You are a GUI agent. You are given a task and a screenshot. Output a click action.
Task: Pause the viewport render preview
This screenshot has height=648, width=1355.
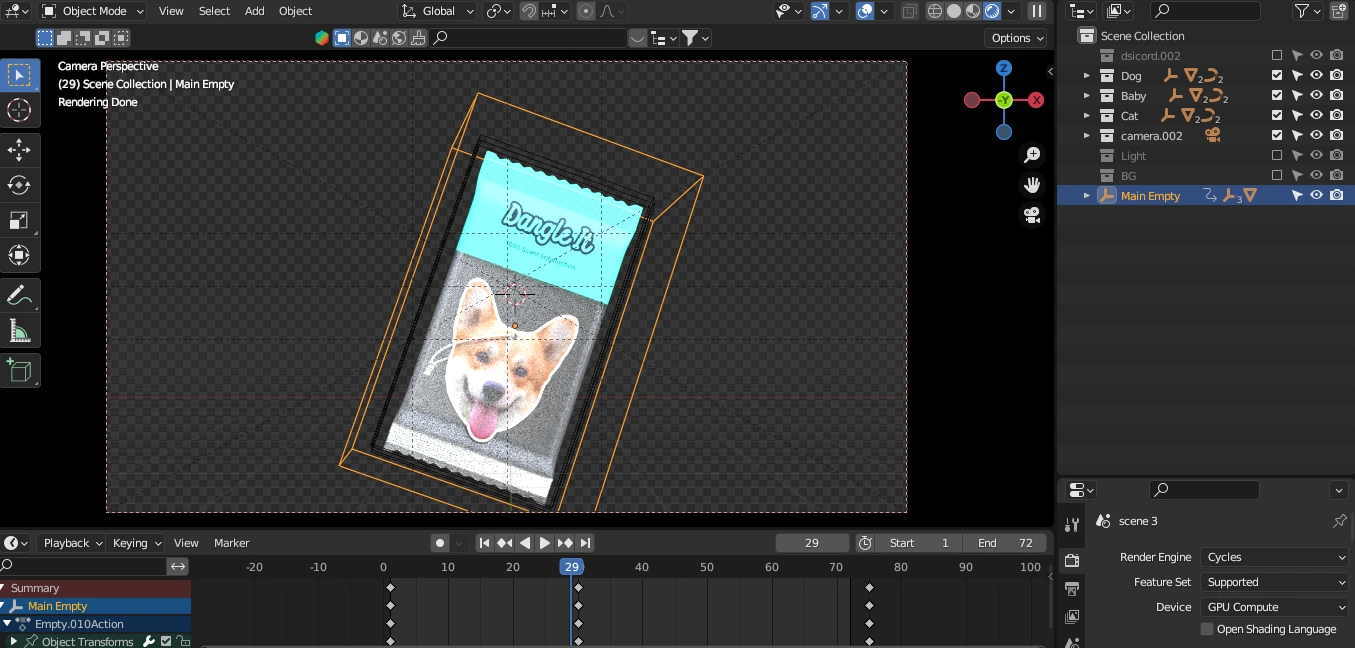(x=1037, y=11)
